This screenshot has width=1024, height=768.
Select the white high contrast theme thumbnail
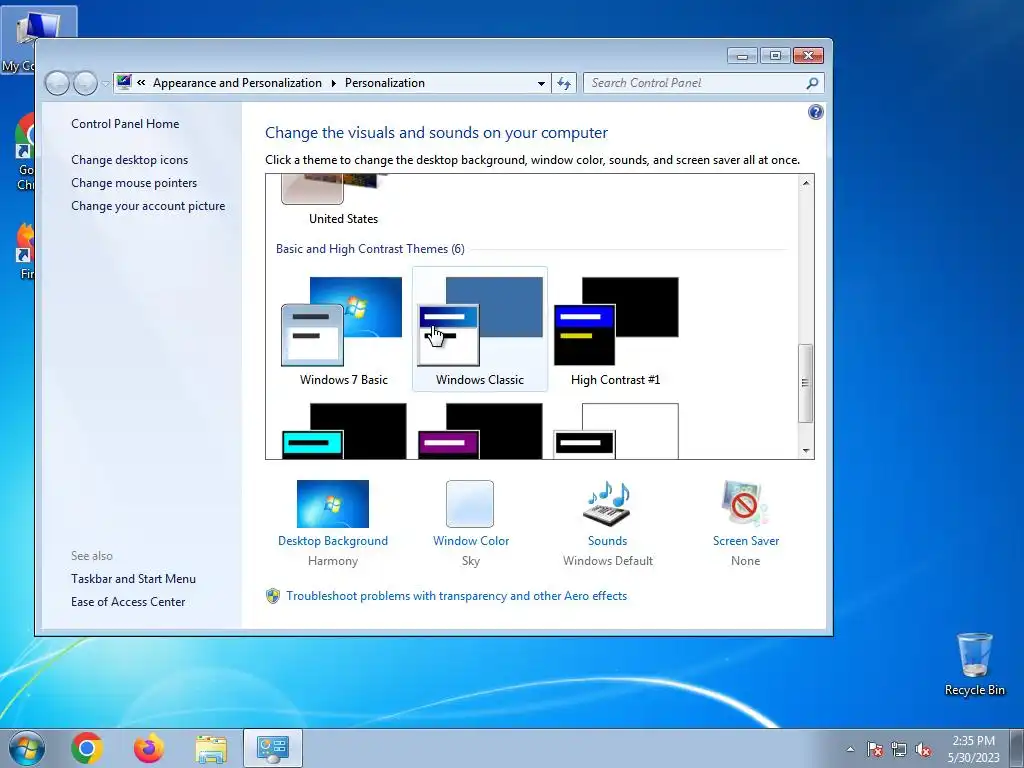(x=616, y=431)
